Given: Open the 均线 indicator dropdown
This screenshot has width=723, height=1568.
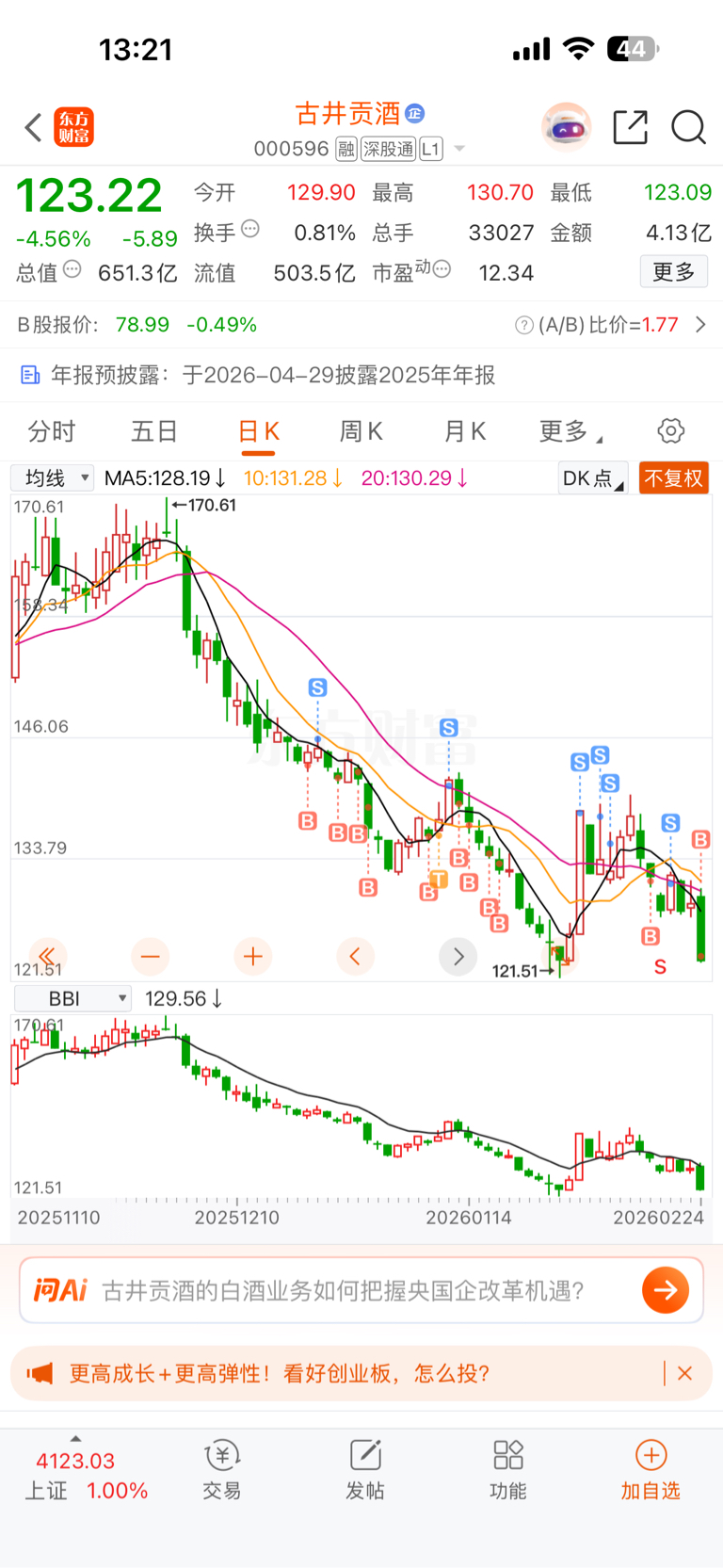Looking at the screenshot, I should coord(52,477).
